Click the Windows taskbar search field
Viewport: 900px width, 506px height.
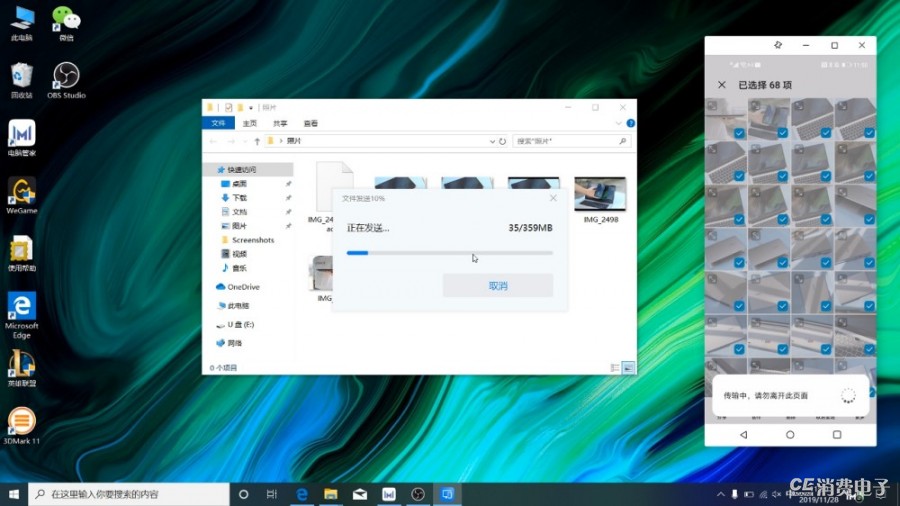(x=129, y=494)
